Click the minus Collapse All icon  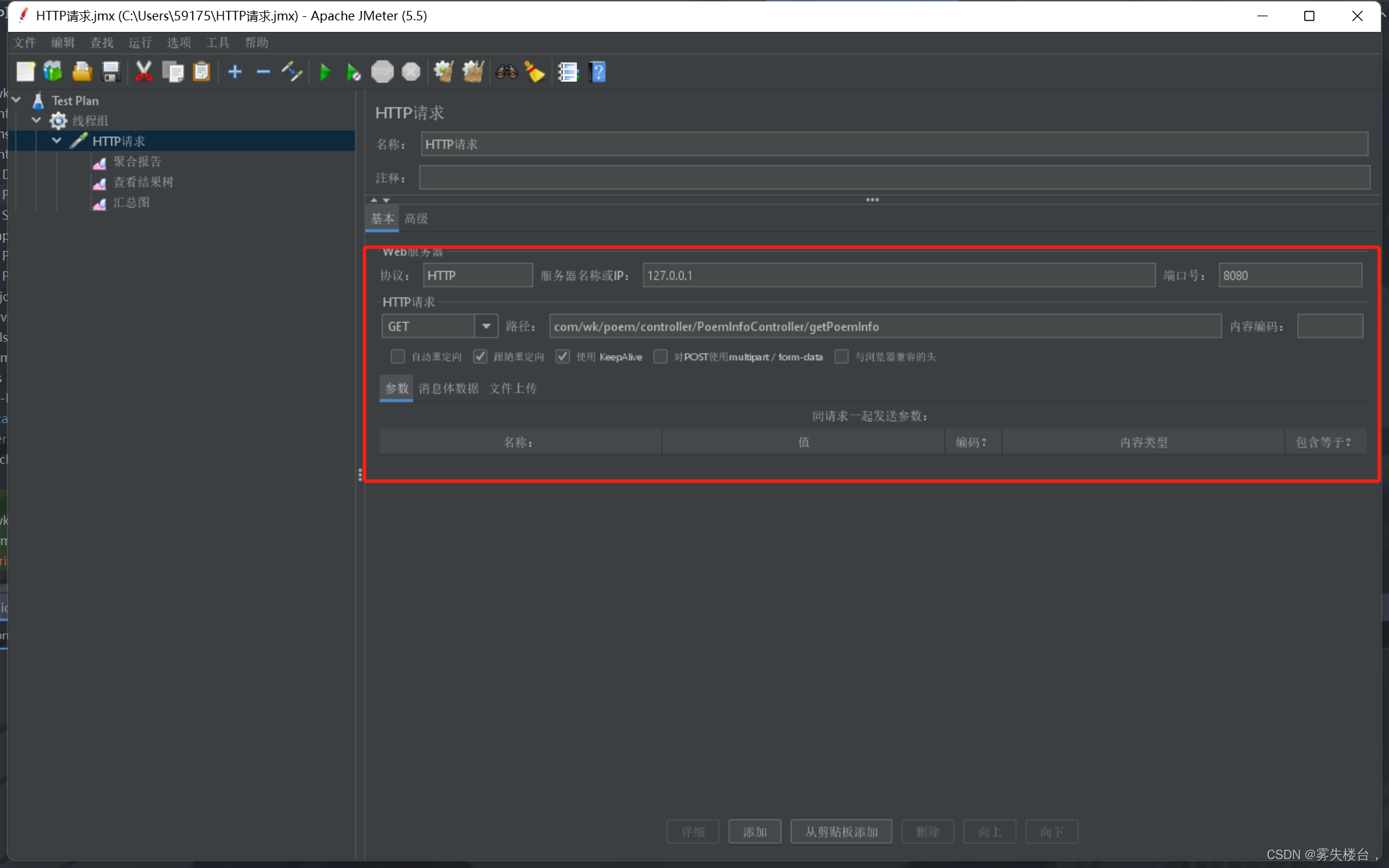[x=263, y=72]
